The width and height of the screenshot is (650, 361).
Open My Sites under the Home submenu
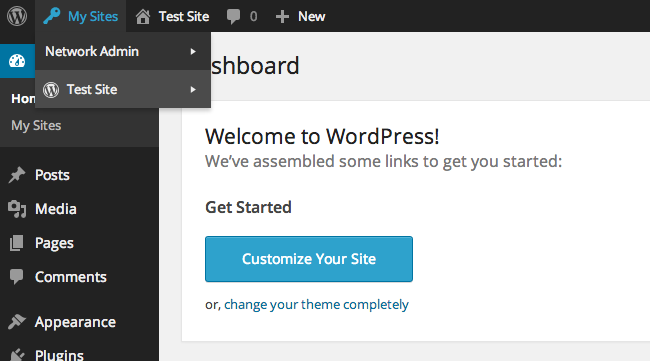pos(36,125)
